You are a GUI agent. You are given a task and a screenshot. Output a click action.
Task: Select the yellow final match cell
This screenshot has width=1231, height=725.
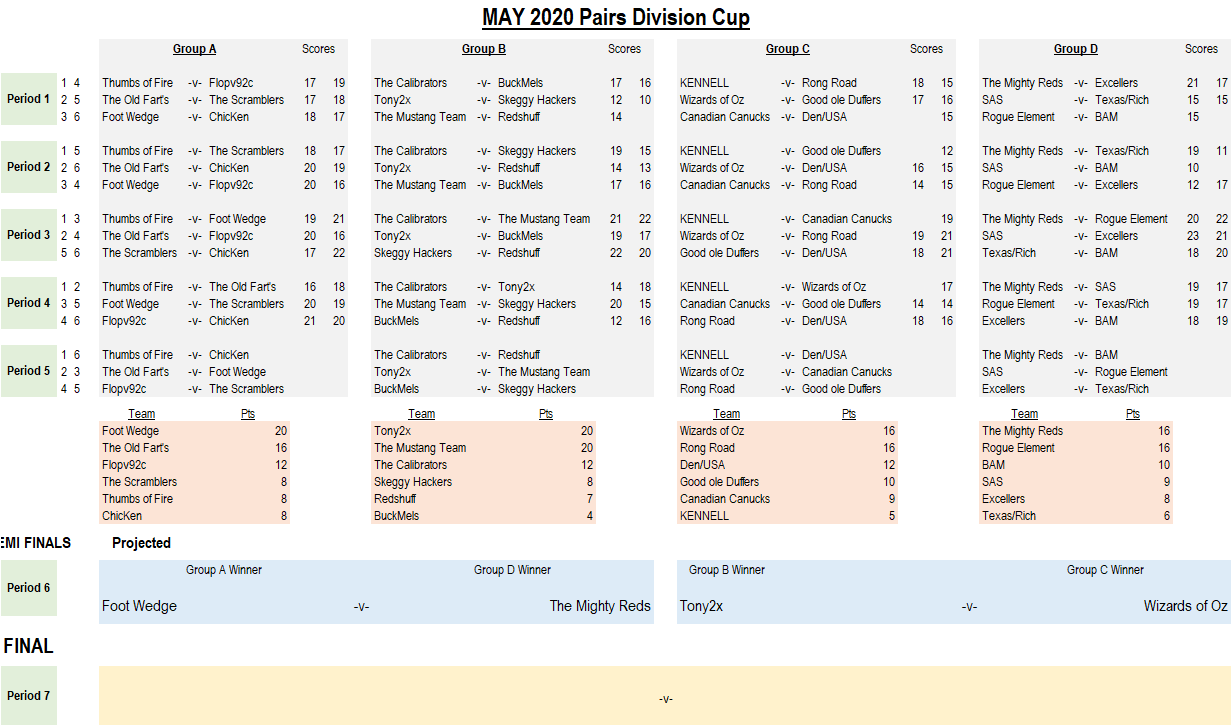click(x=665, y=696)
